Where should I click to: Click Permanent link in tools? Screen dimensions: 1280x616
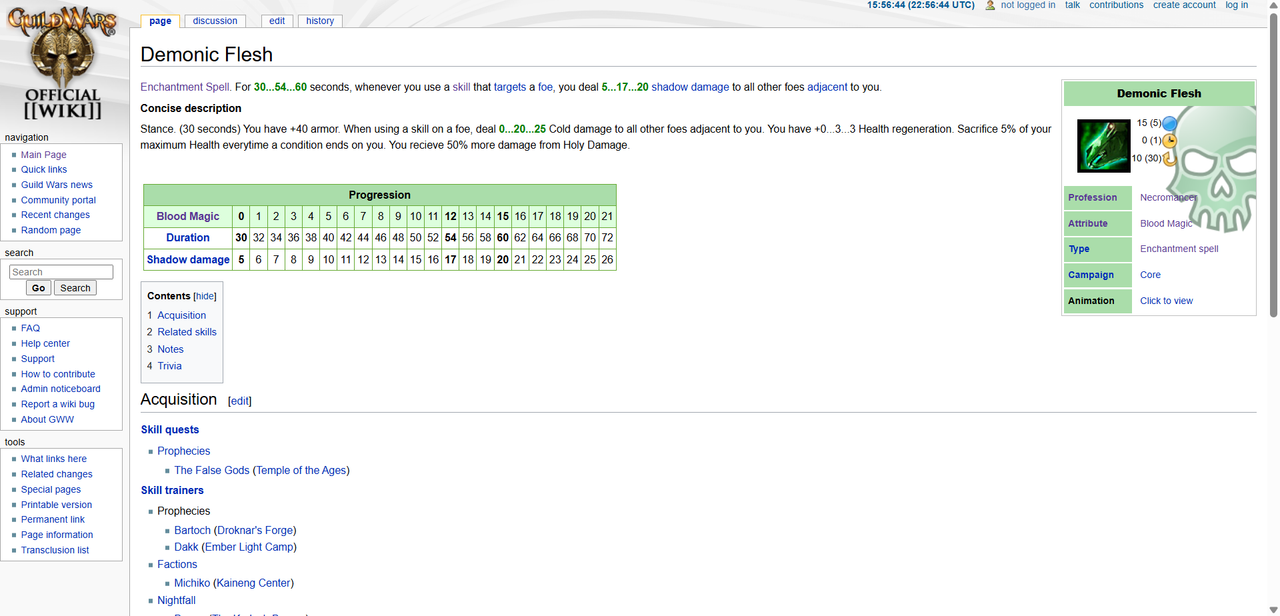pos(53,520)
